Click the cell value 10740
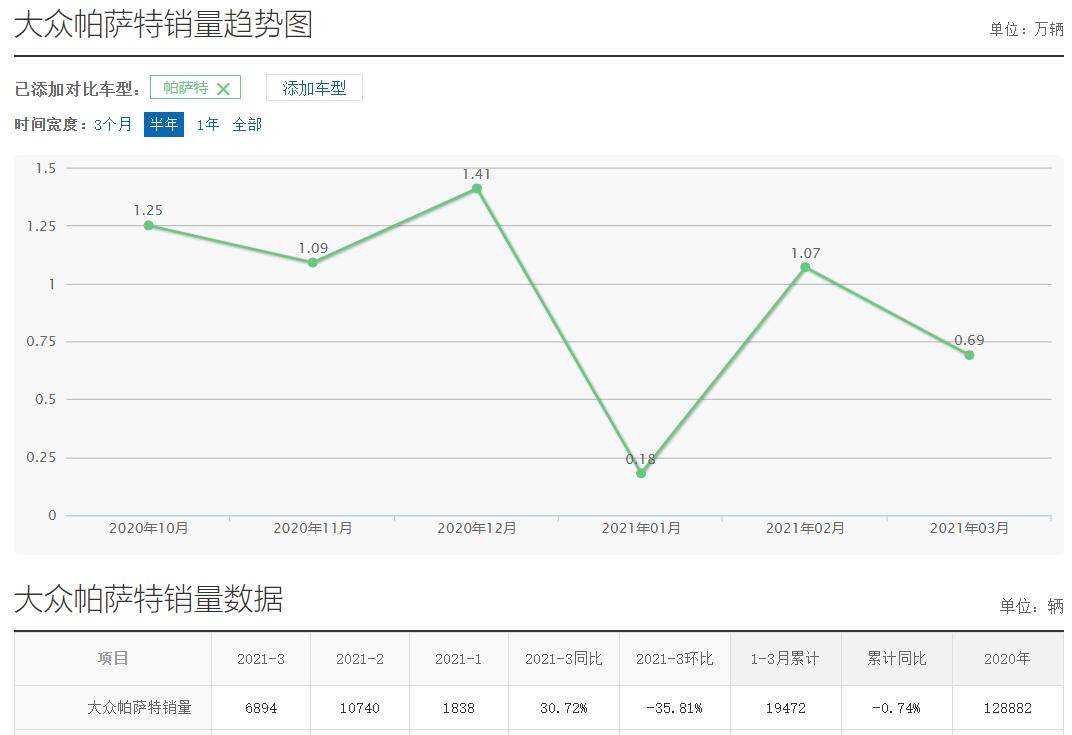 pyautogui.click(x=360, y=708)
